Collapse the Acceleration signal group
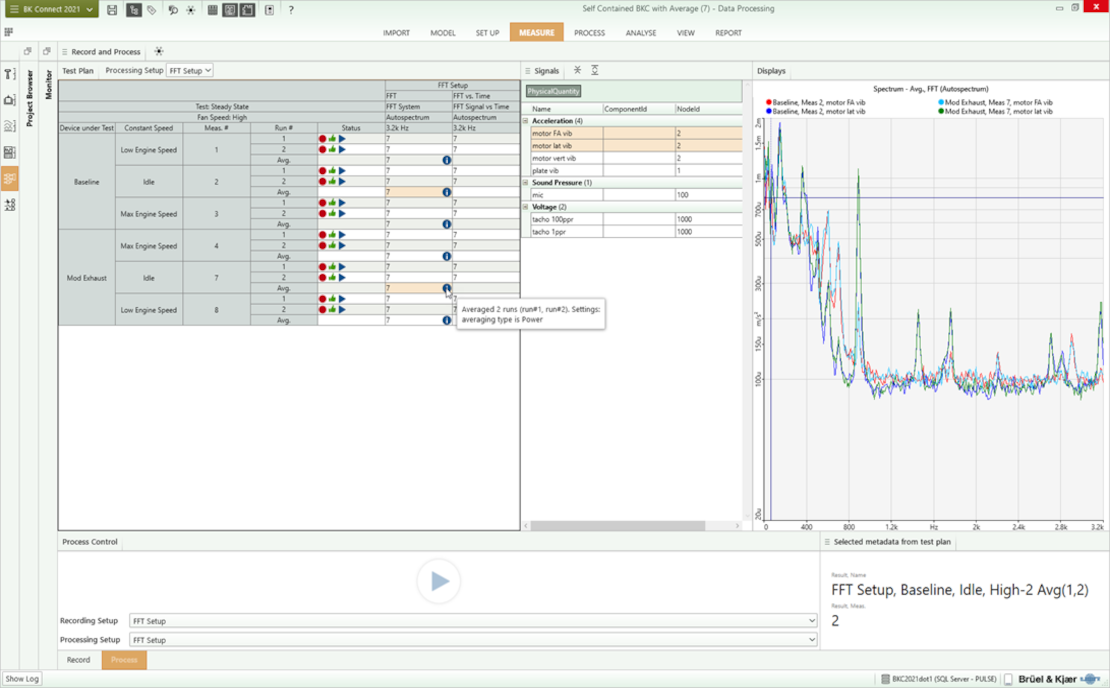Viewport: 1110px width, 688px height. (526, 121)
